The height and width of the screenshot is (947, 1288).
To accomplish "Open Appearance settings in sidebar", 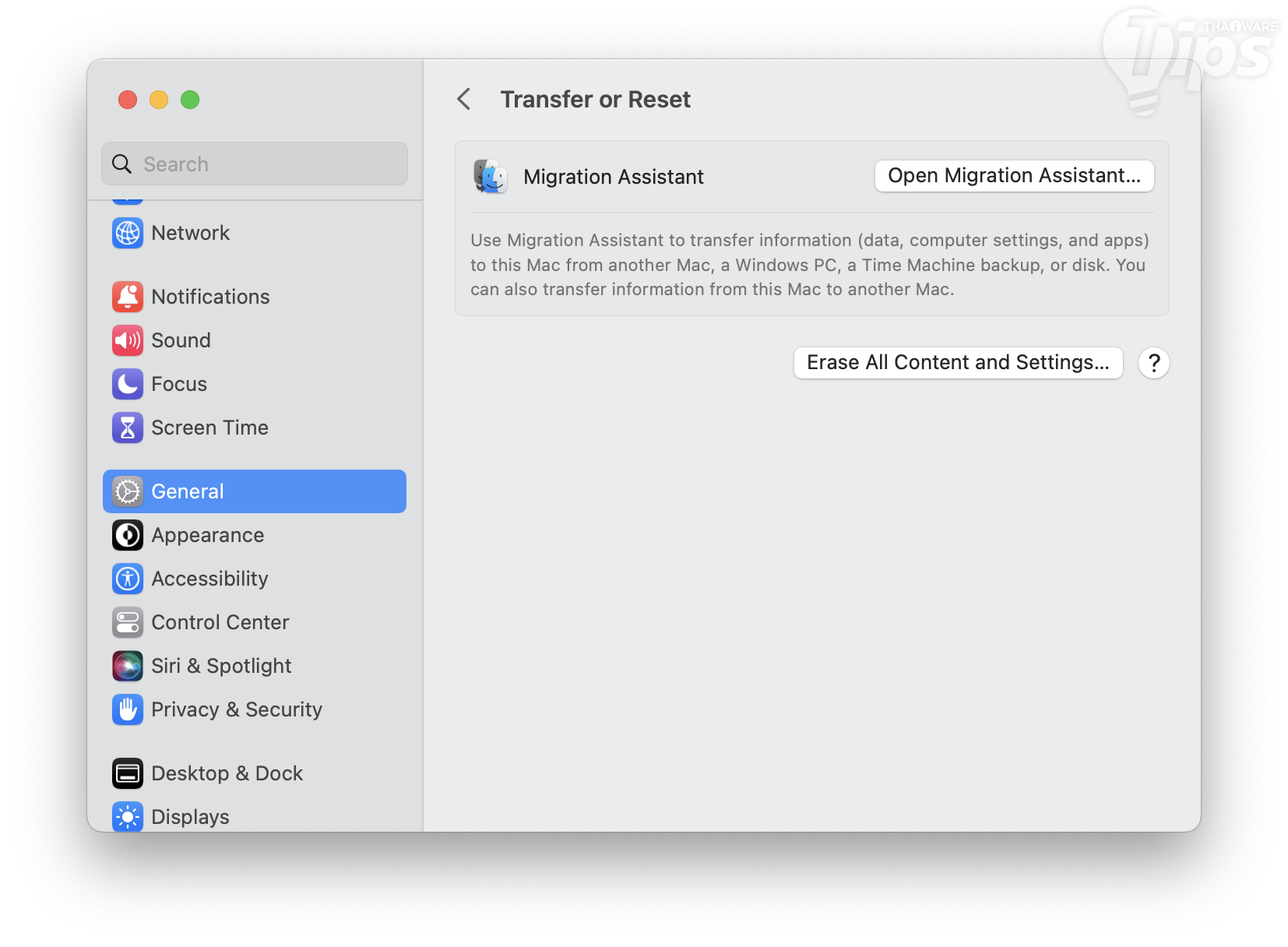I will tap(207, 535).
